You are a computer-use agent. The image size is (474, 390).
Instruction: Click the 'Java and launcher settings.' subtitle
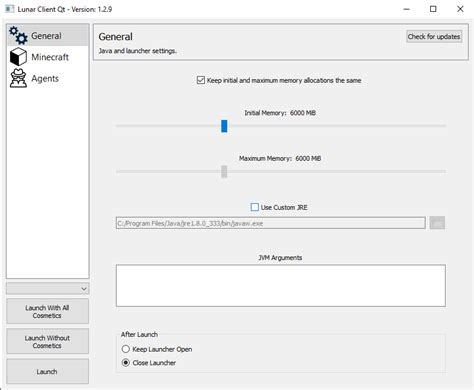tap(138, 51)
